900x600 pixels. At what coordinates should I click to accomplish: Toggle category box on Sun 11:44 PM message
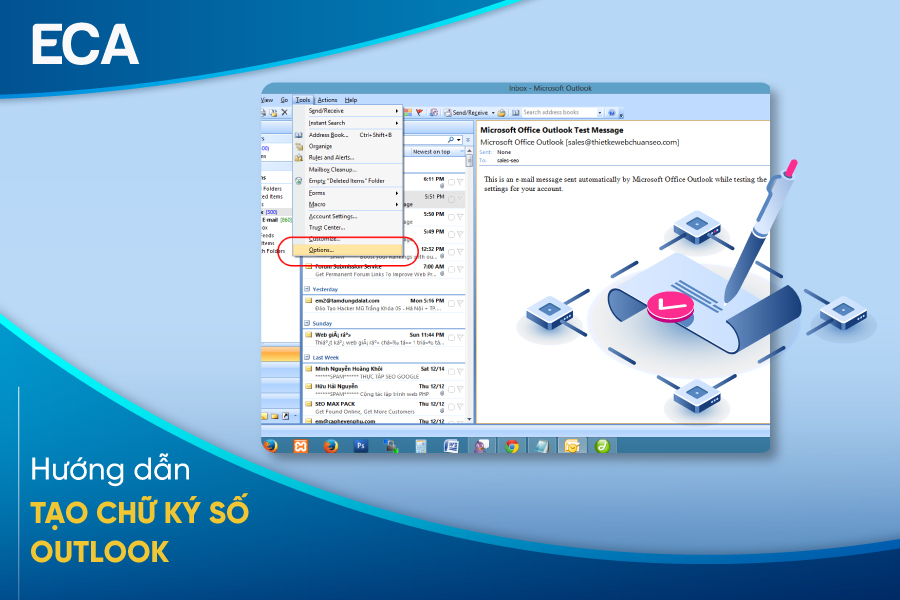click(x=451, y=338)
